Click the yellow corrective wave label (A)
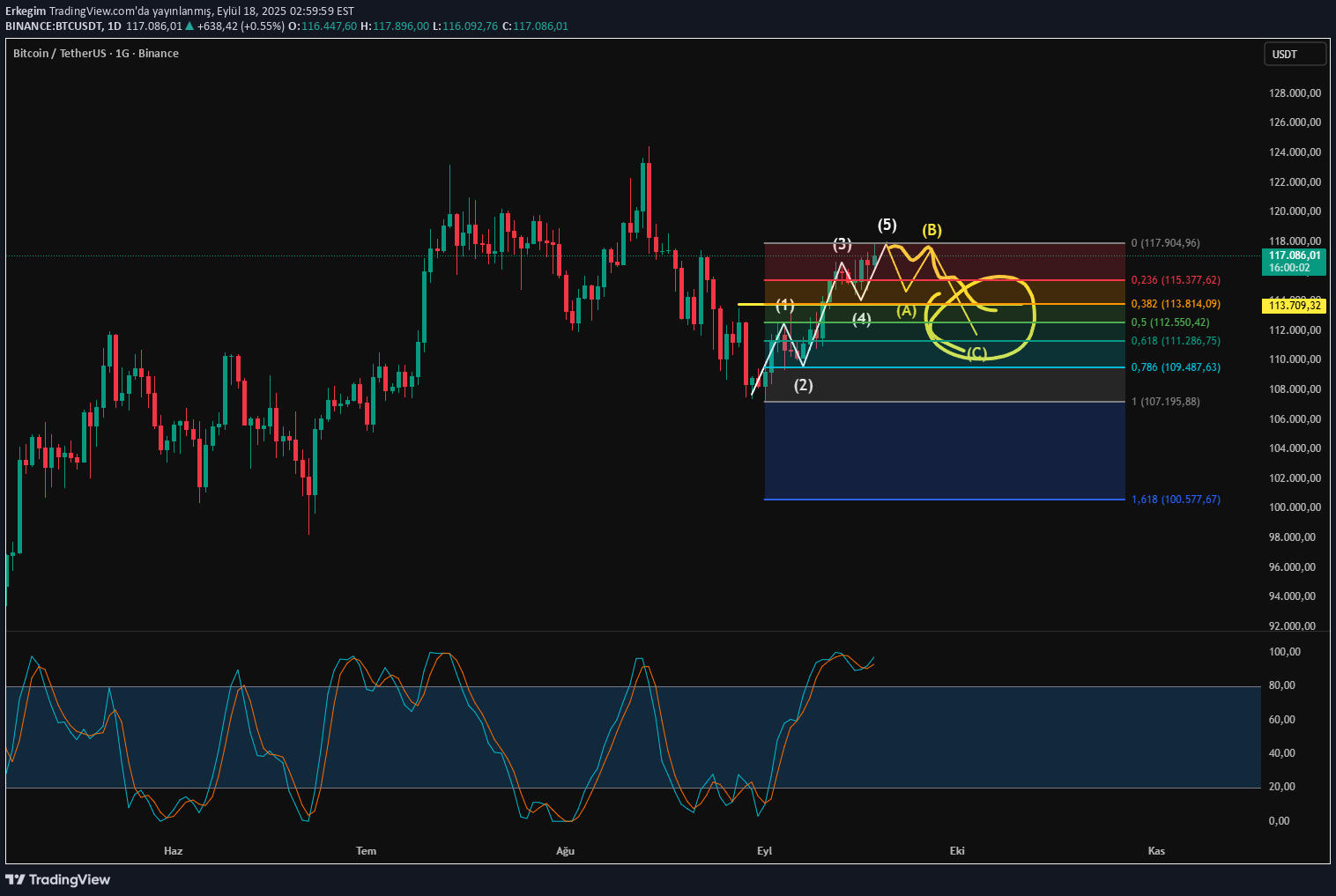Screen dimensions: 1336x896 [x=907, y=310]
